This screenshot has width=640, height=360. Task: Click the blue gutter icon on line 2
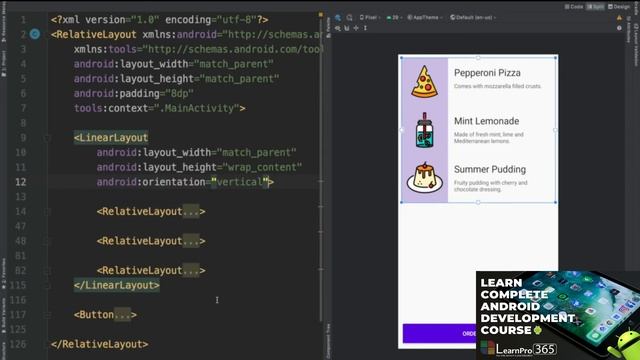coord(35,34)
